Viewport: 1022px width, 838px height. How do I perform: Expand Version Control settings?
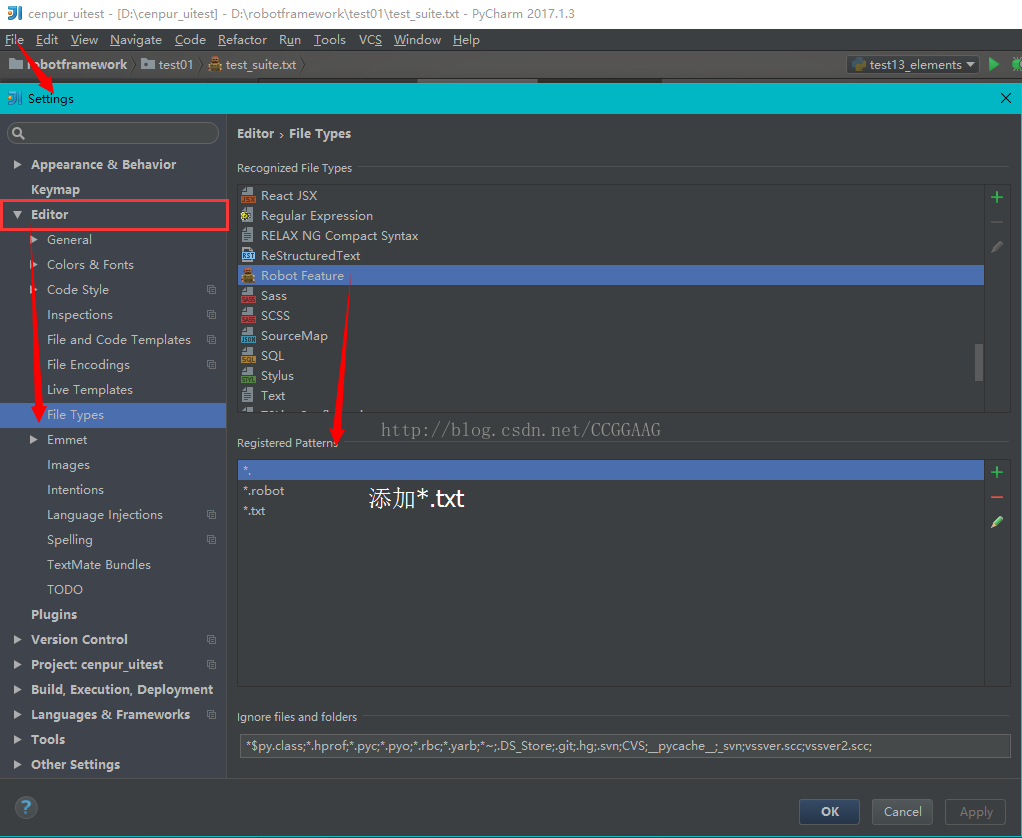tap(18, 639)
